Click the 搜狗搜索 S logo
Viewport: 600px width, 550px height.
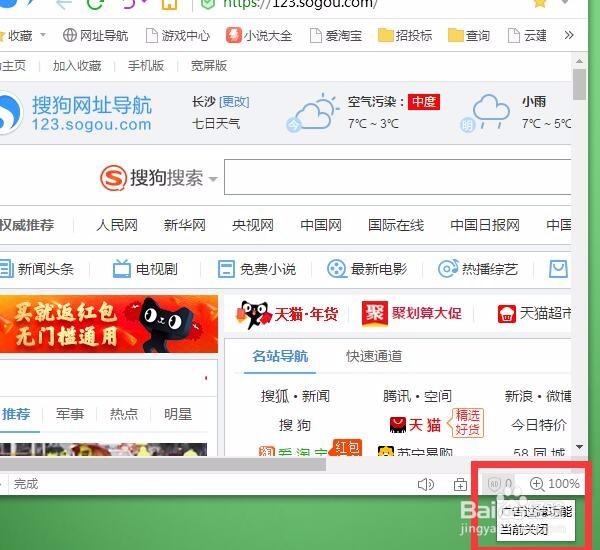(x=113, y=178)
